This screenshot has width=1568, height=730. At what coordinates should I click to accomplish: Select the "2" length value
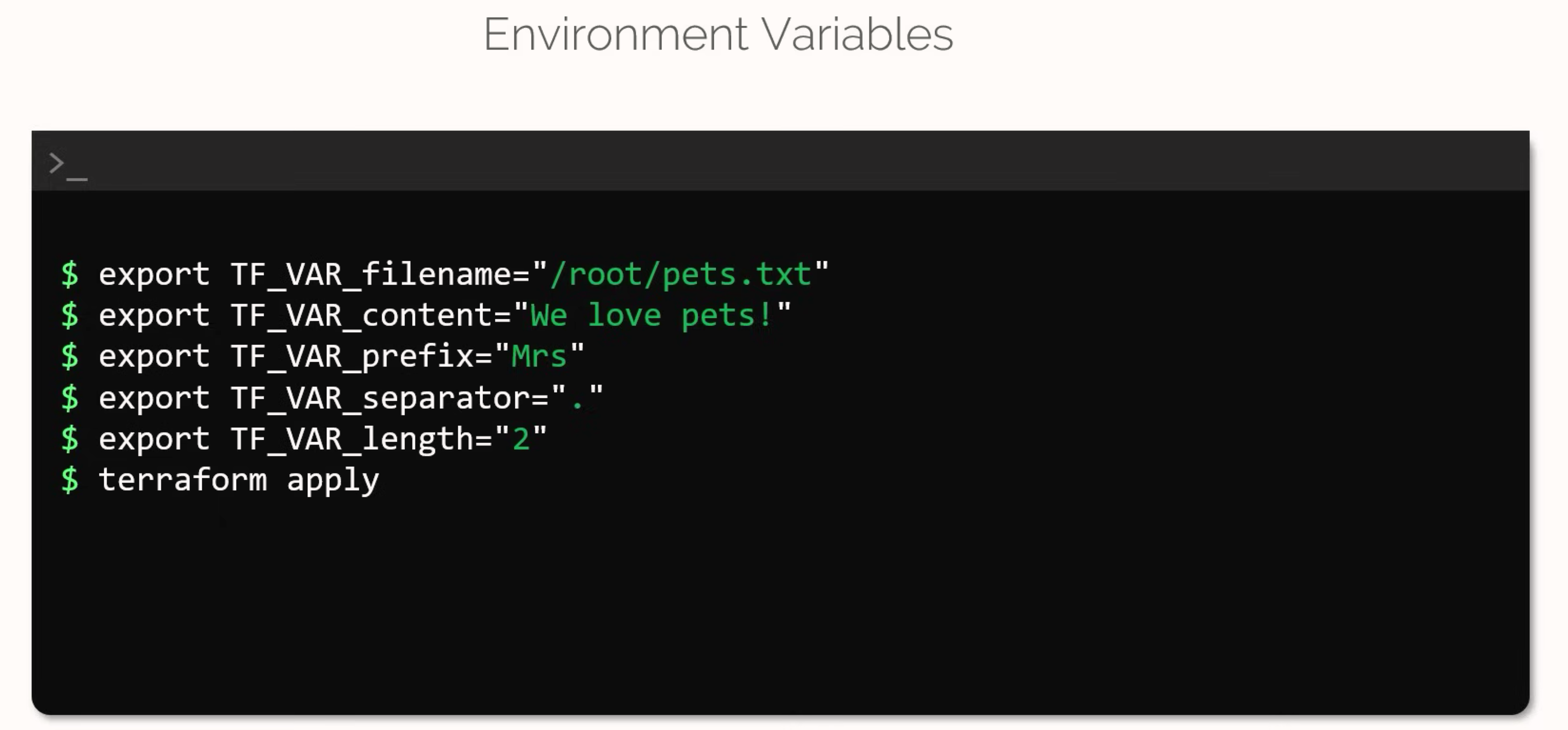[x=521, y=439]
